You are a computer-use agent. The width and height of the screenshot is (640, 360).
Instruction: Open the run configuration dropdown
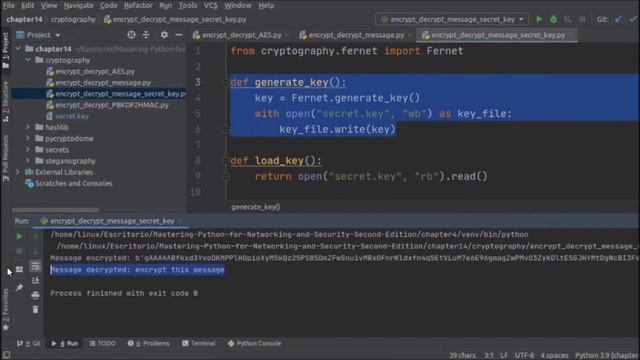[x=452, y=19]
